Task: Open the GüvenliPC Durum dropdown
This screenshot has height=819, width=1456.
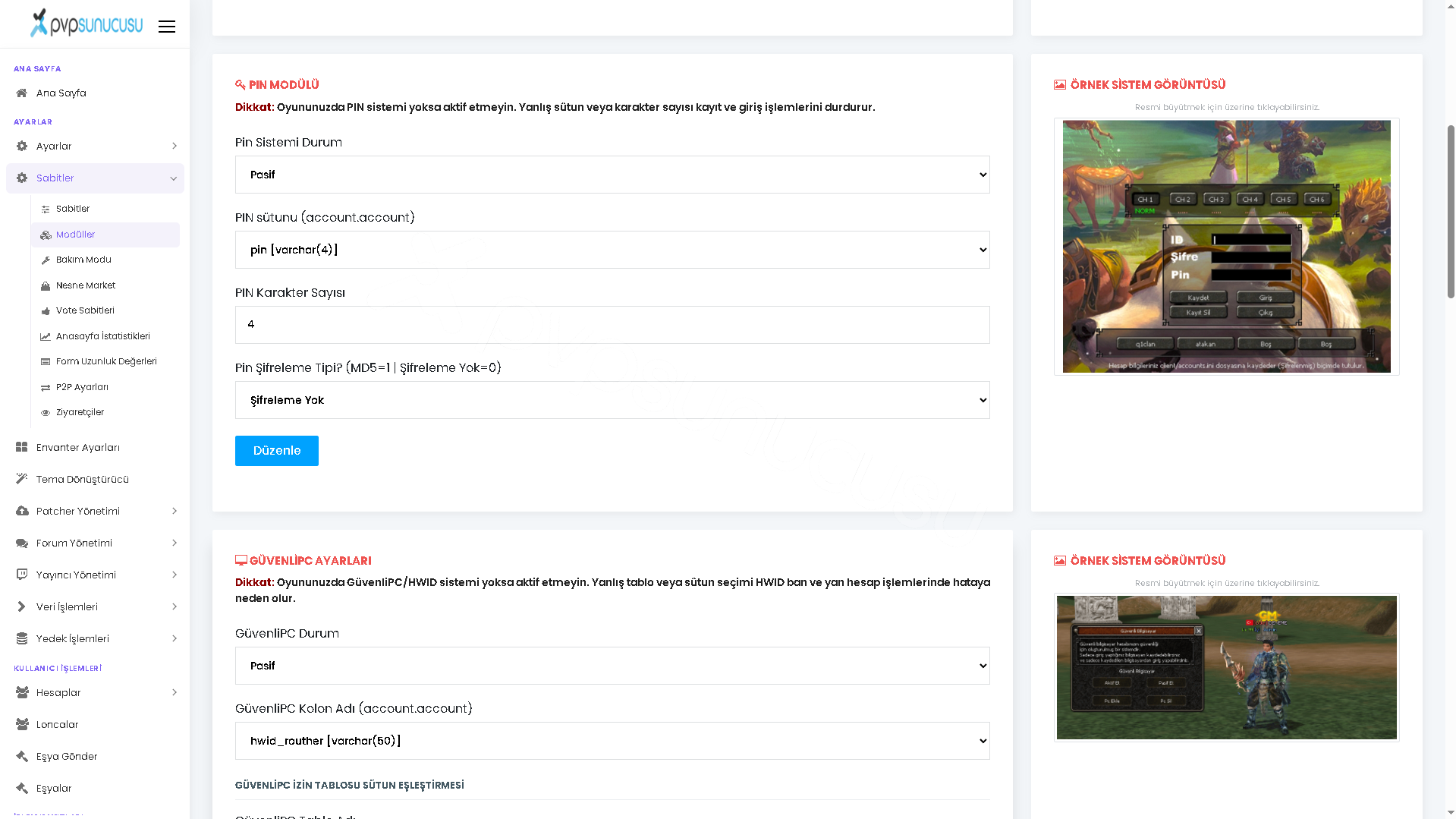Action: 612,666
